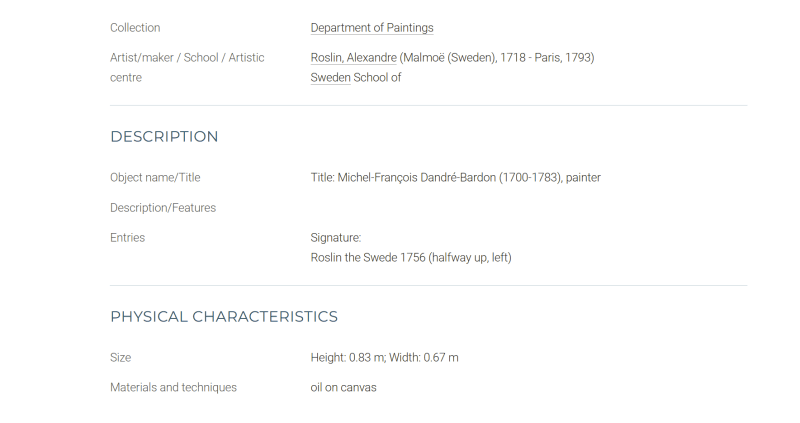This screenshot has height=423, width=800.
Task: Click the Roslin the Swede 1756 text
Action: 411,258
